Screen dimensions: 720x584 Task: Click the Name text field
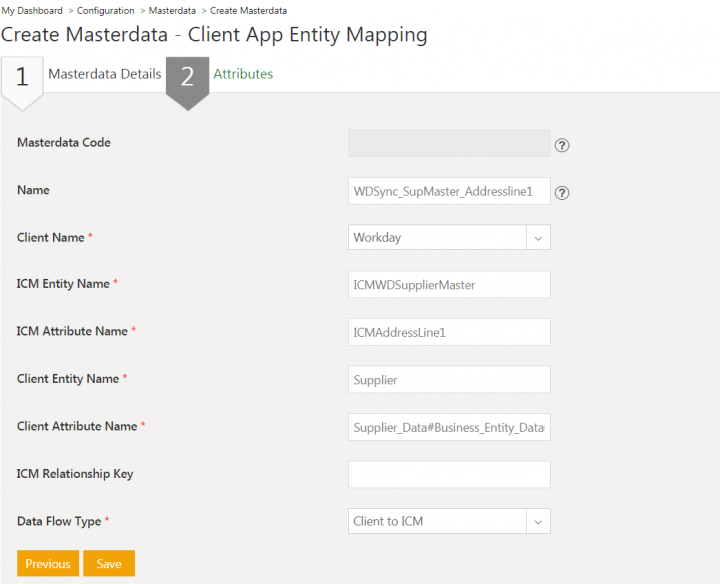pos(449,190)
